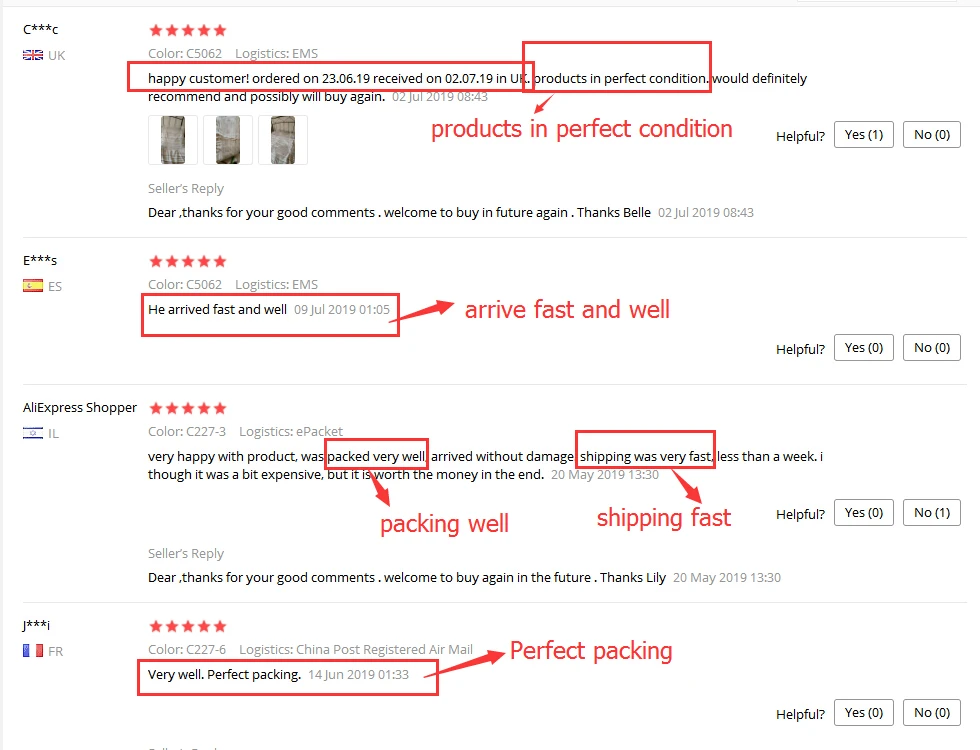Image resolution: width=980 pixels, height=750 pixels.
Task: Vote Yes (0) on the AliExpress Shopper review
Action: [864, 513]
